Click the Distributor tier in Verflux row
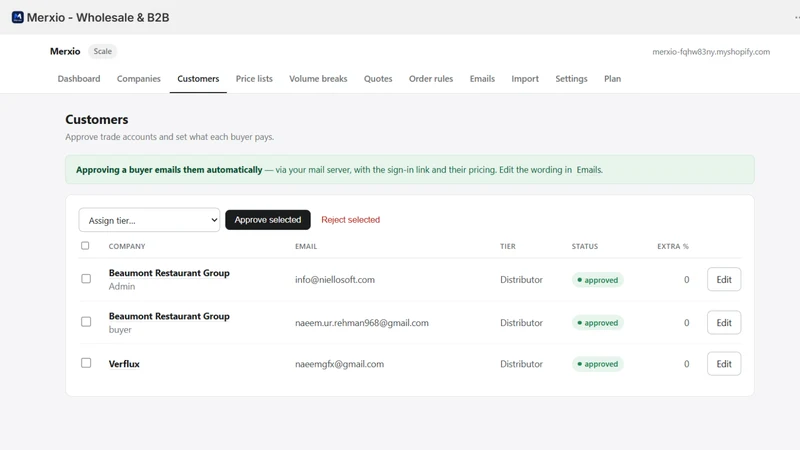This screenshot has height=450, width=800. point(521,364)
